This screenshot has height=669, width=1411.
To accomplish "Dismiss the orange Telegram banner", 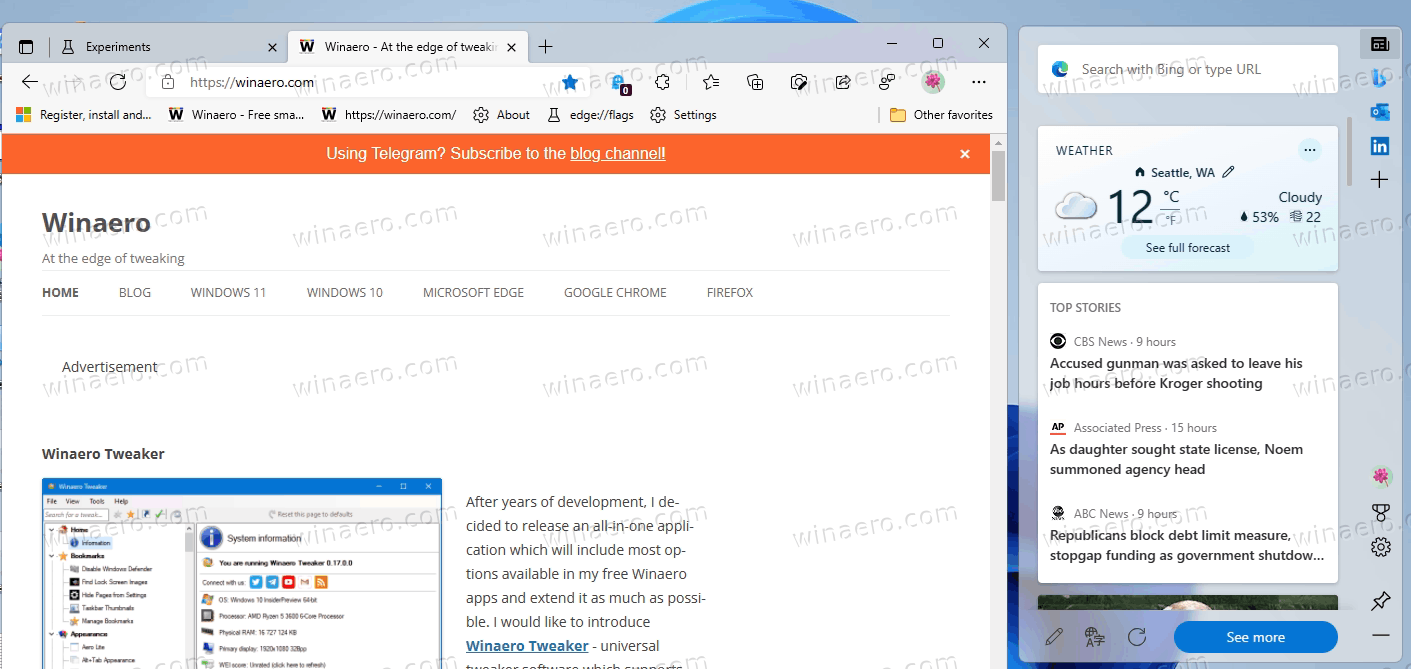I will pos(965,154).
